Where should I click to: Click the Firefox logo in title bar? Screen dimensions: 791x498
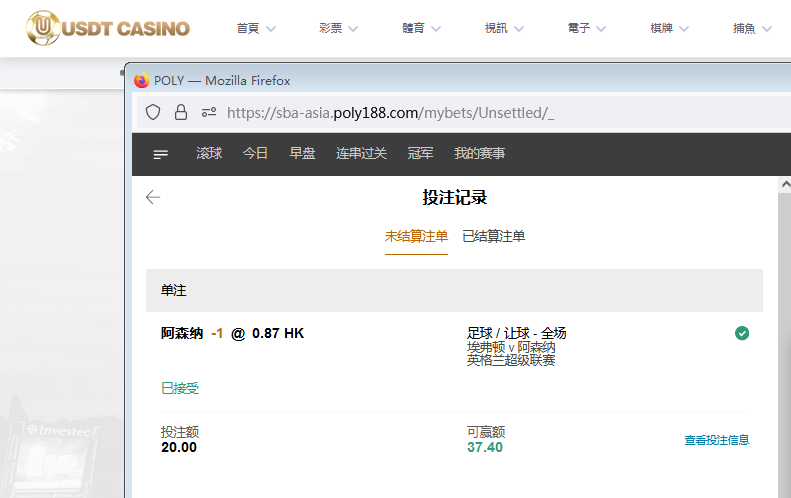142,80
